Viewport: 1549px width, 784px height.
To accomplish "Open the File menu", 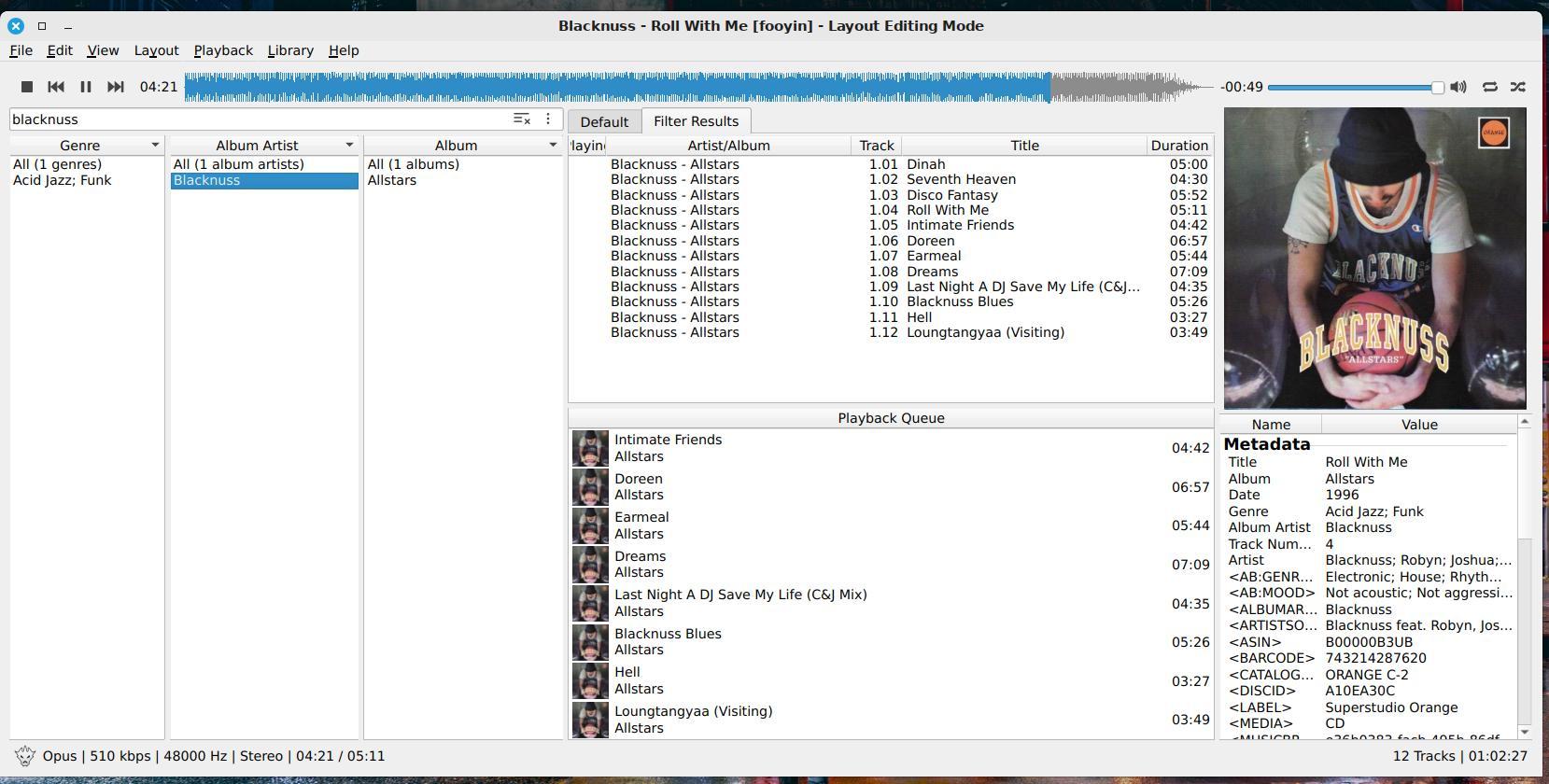I will [21, 50].
